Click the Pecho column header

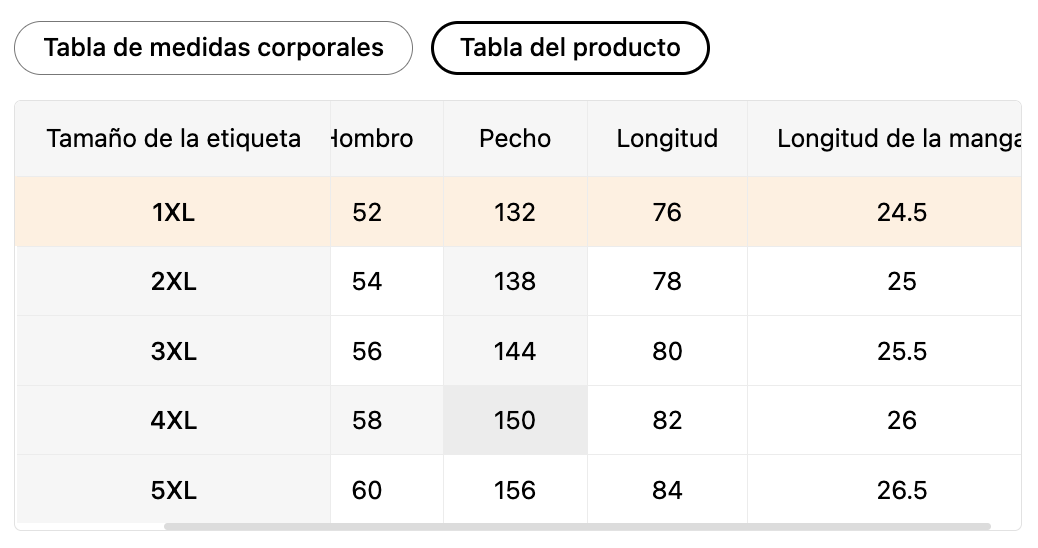(515, 139)
